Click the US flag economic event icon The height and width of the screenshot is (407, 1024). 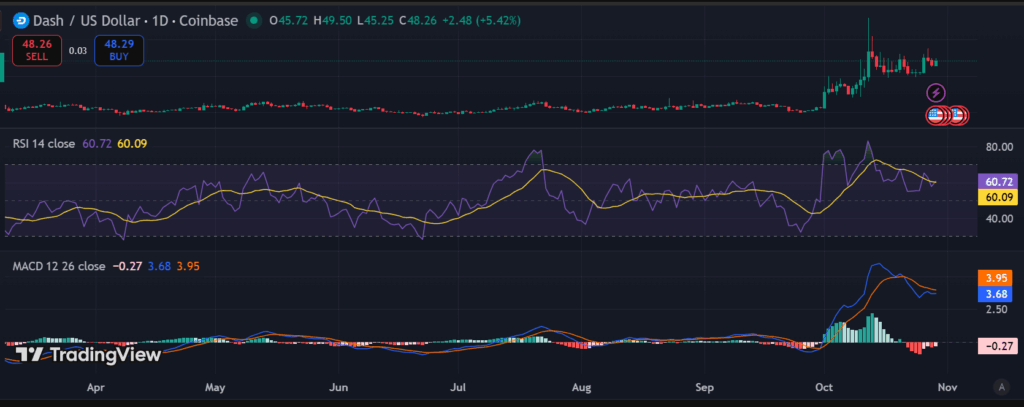point(937,115)
